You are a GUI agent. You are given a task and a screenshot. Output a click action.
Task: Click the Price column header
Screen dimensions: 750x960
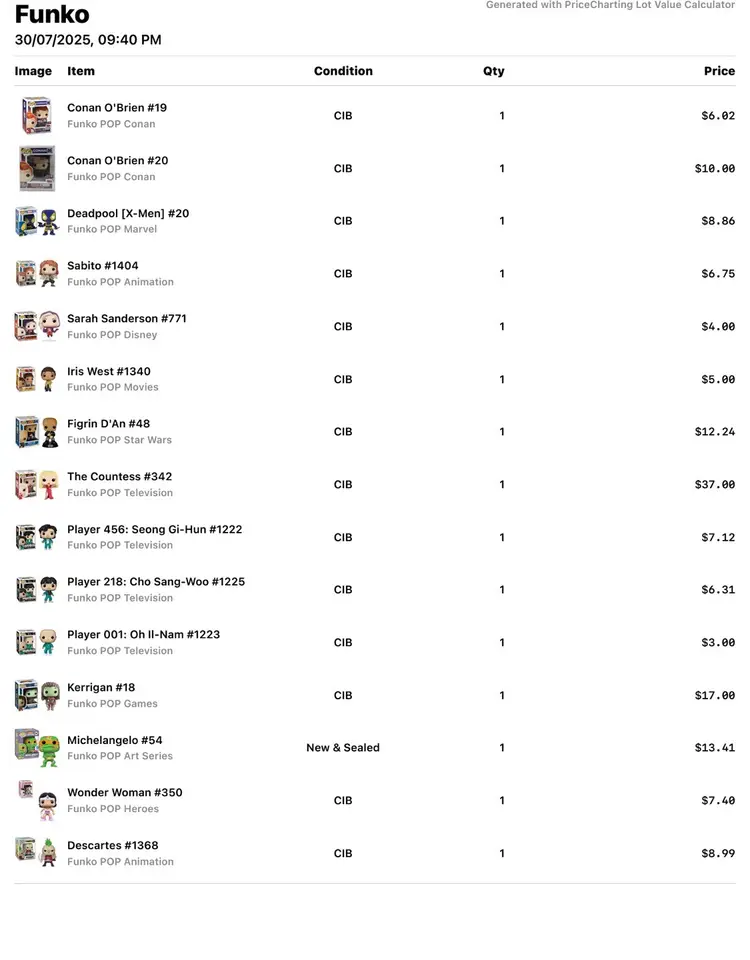[x=719, y=71]
